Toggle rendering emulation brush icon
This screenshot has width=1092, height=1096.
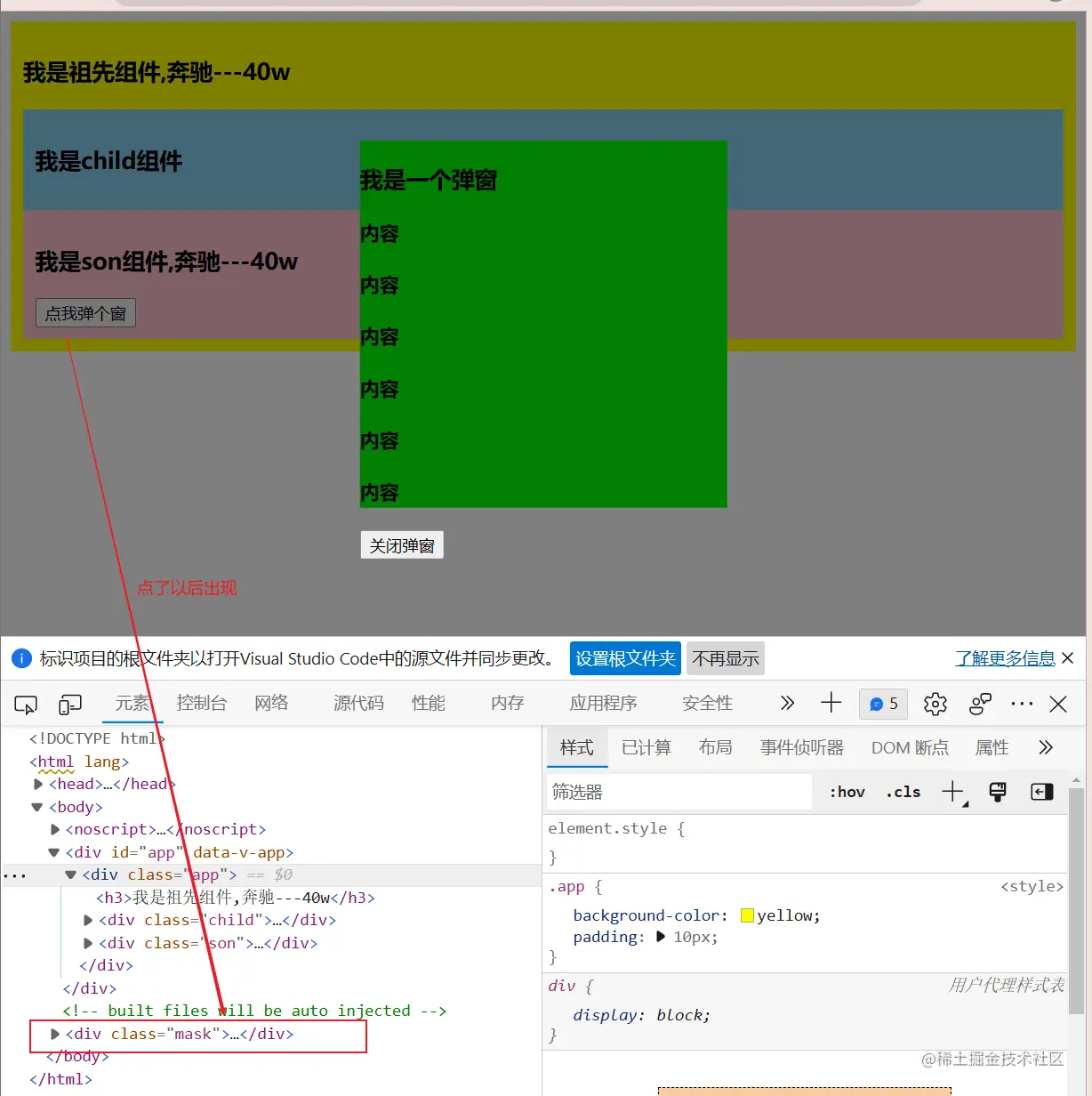[998, 791]
